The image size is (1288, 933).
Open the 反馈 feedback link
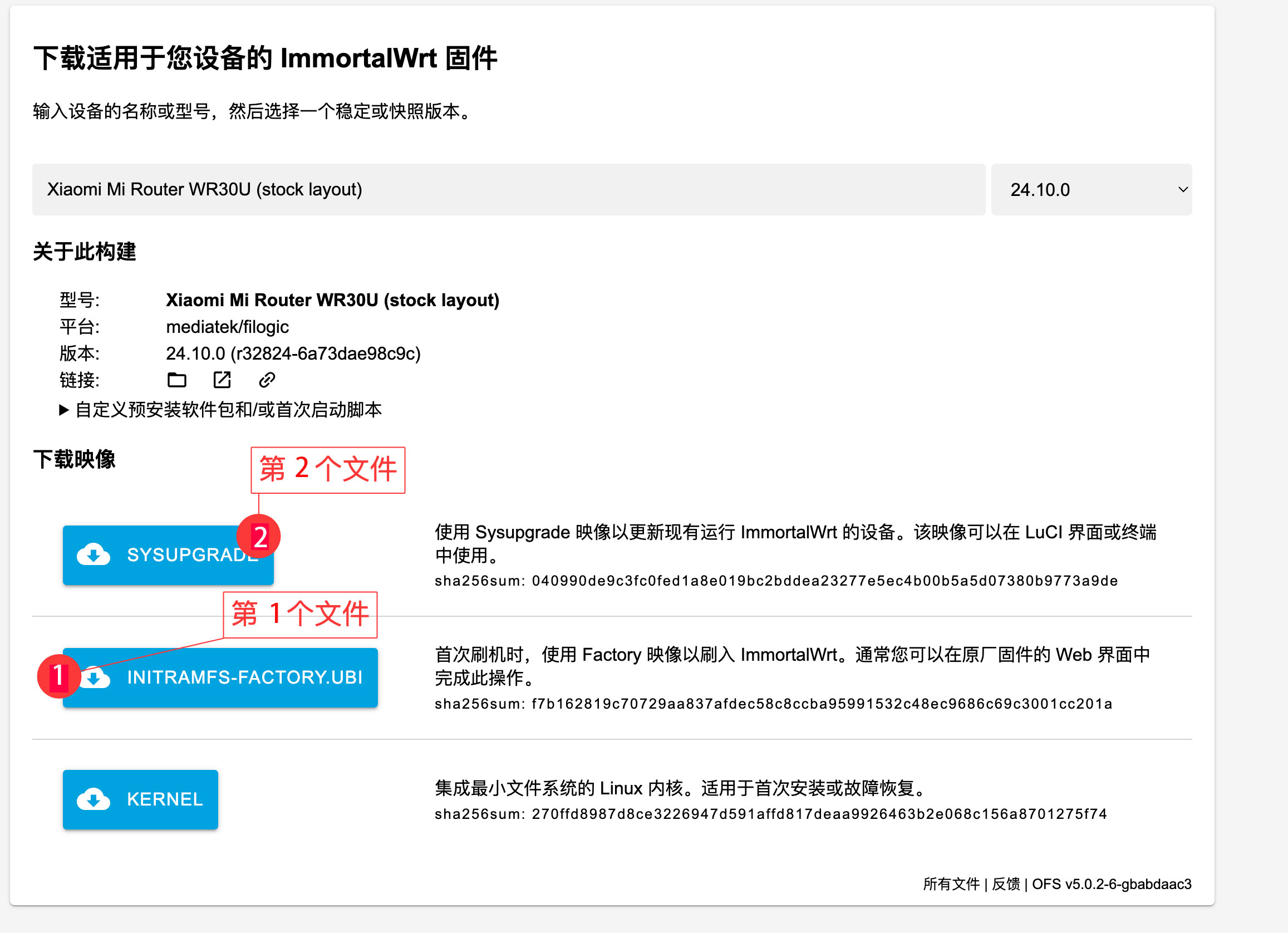point(1006,884)
